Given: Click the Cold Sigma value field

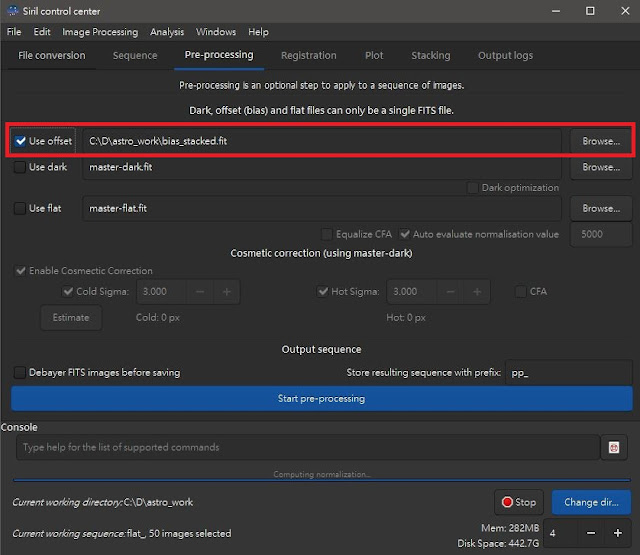Looking at the screenshot, I should 162,292.
